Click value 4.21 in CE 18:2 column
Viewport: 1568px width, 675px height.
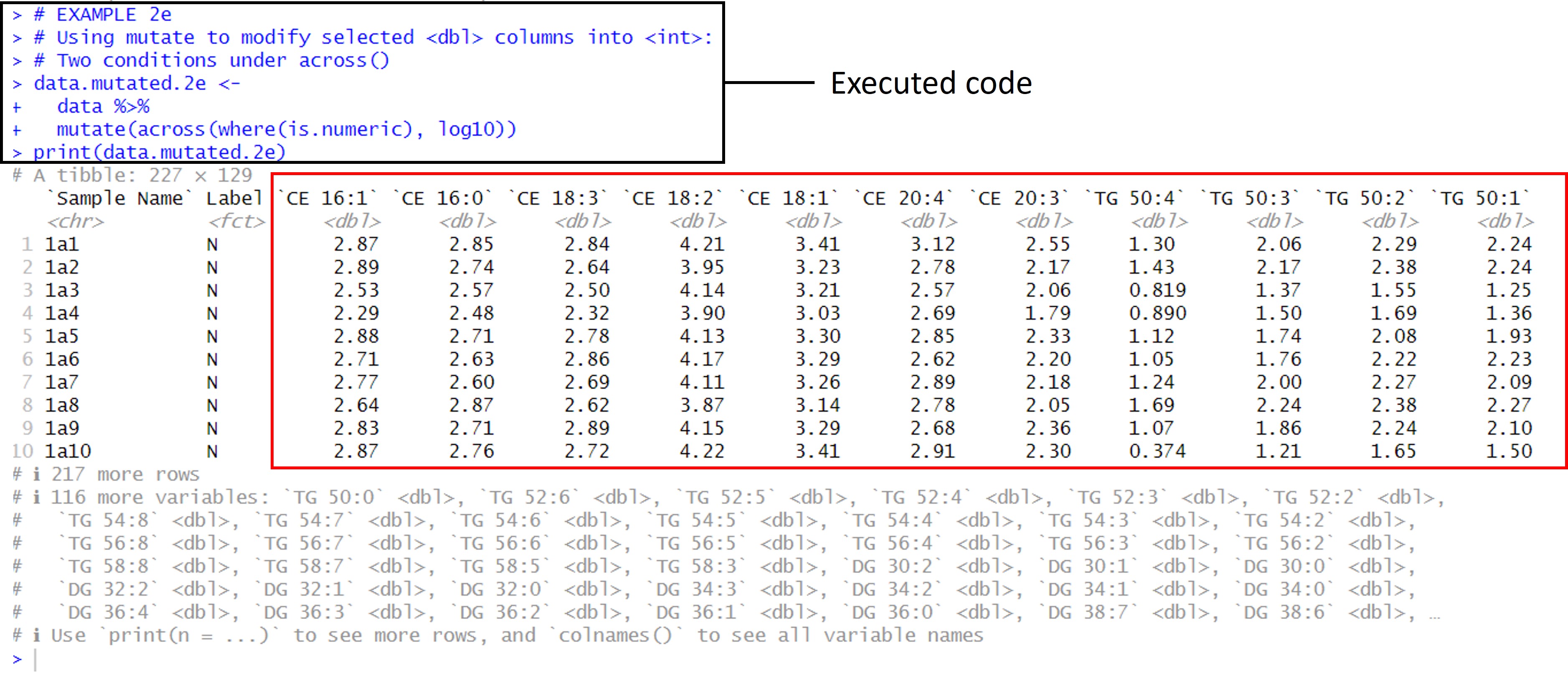702,244
